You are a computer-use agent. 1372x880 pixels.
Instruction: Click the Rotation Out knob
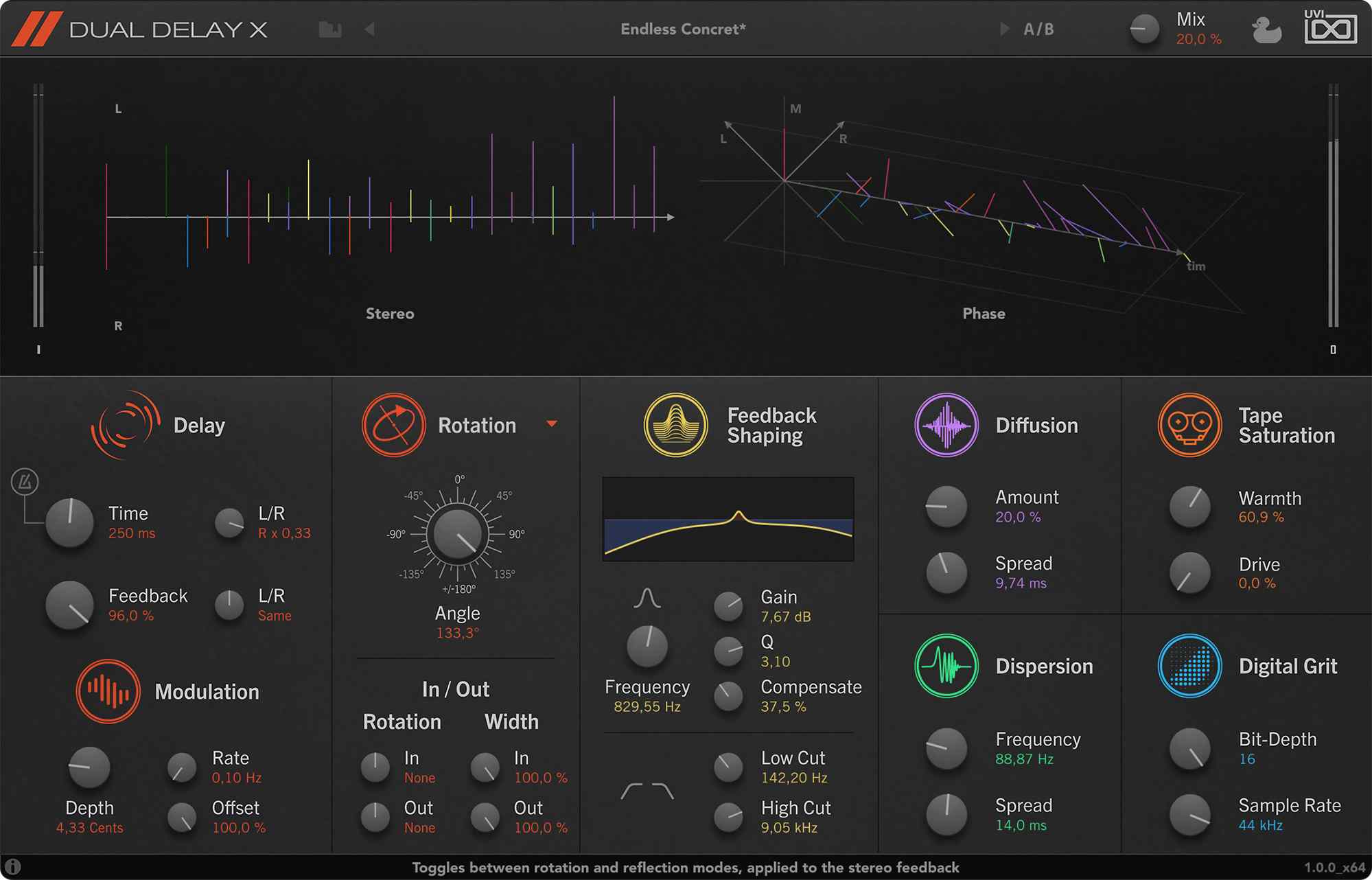(375, 817)
